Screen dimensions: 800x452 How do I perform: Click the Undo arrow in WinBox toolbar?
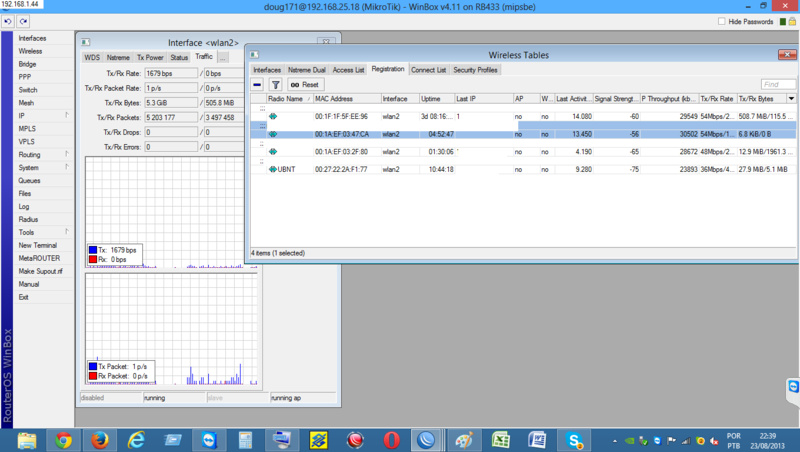8,21
